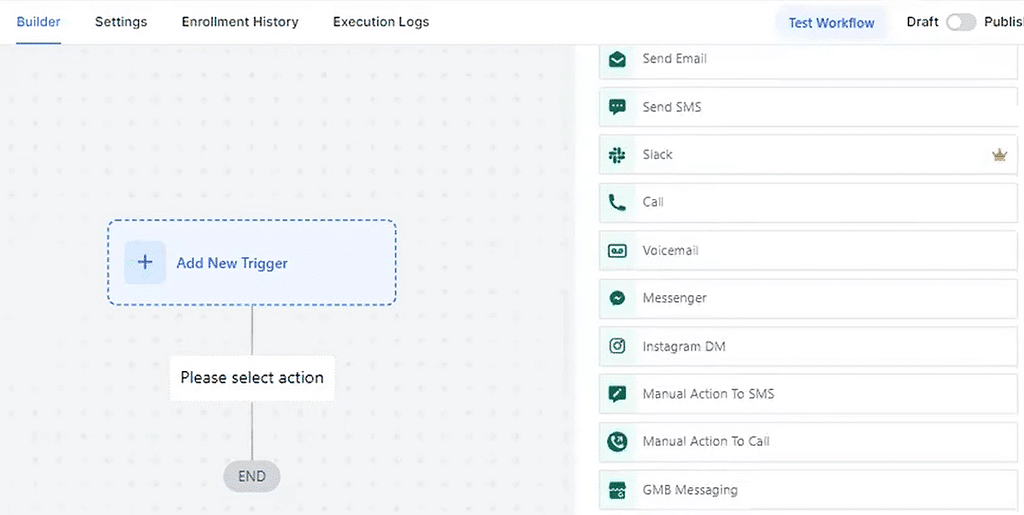Select the Send Email action
The height and width of the screenshot is (515, 1024).
click(x=808, y=59)
